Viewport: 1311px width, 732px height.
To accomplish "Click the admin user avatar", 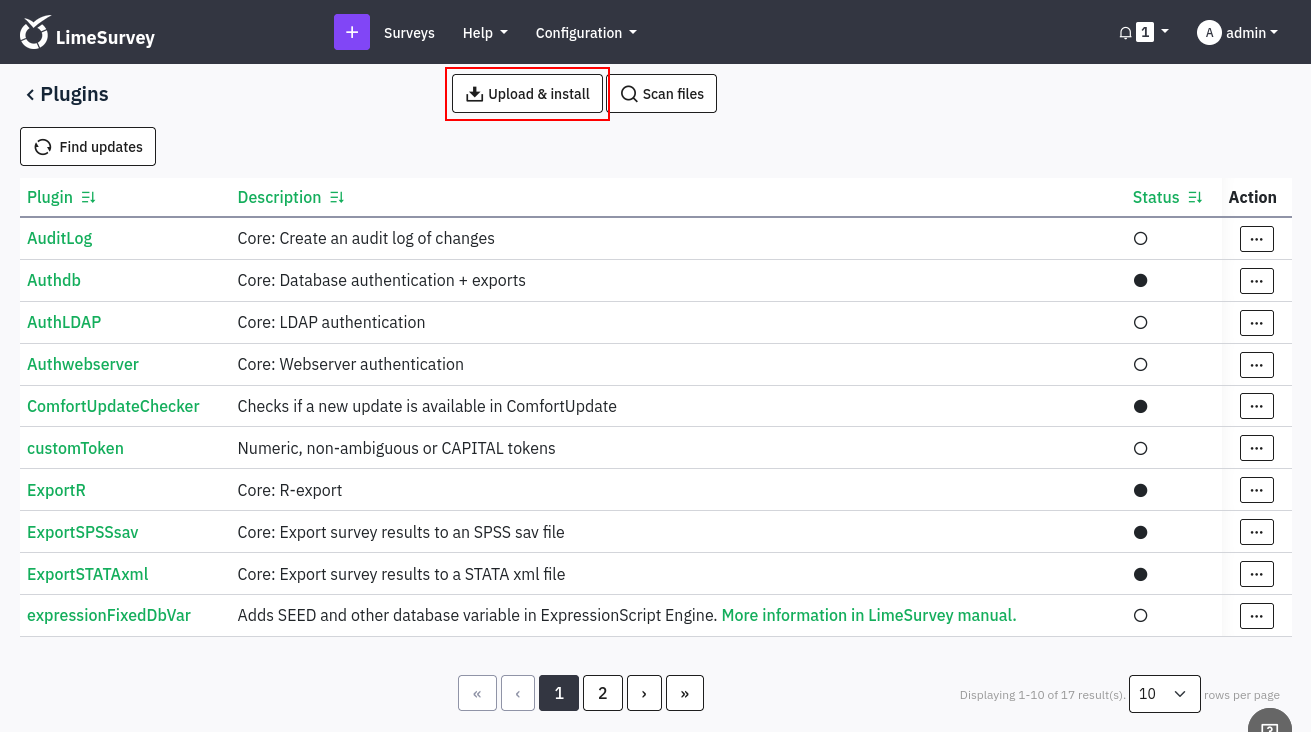I will click(1209, 33).
